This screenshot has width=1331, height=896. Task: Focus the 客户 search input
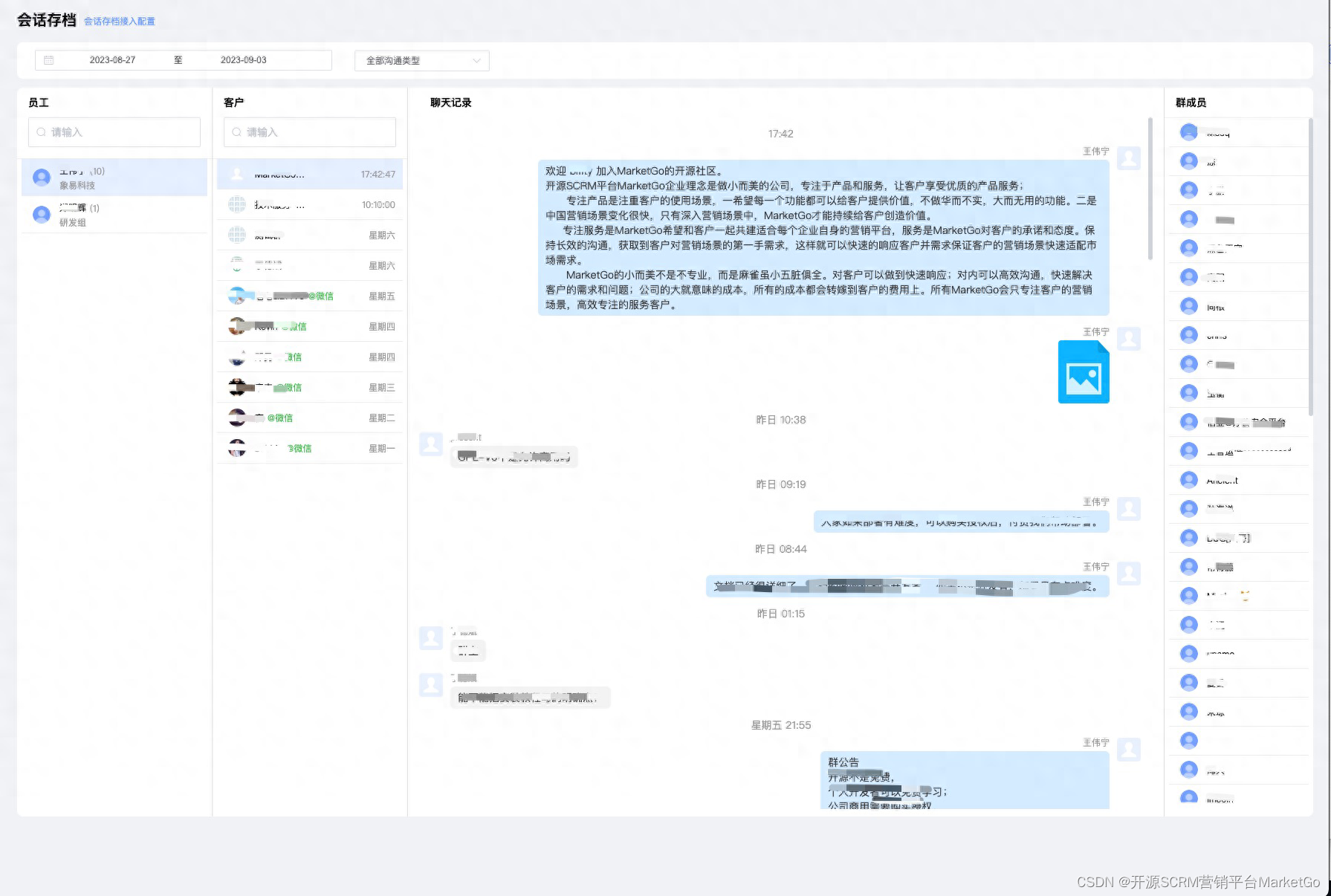[x=310, y=132]
